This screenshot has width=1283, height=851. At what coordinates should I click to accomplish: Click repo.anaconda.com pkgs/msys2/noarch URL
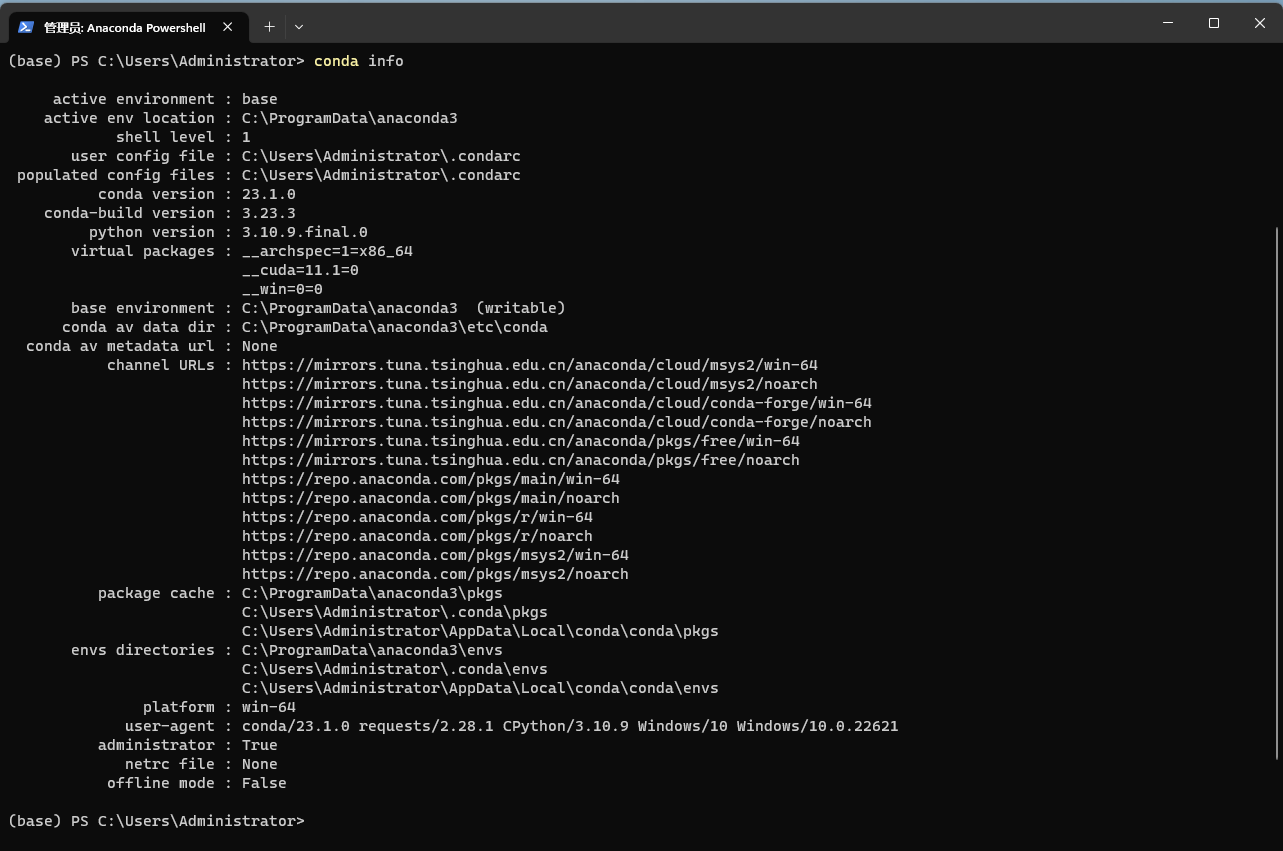[435, 574]
